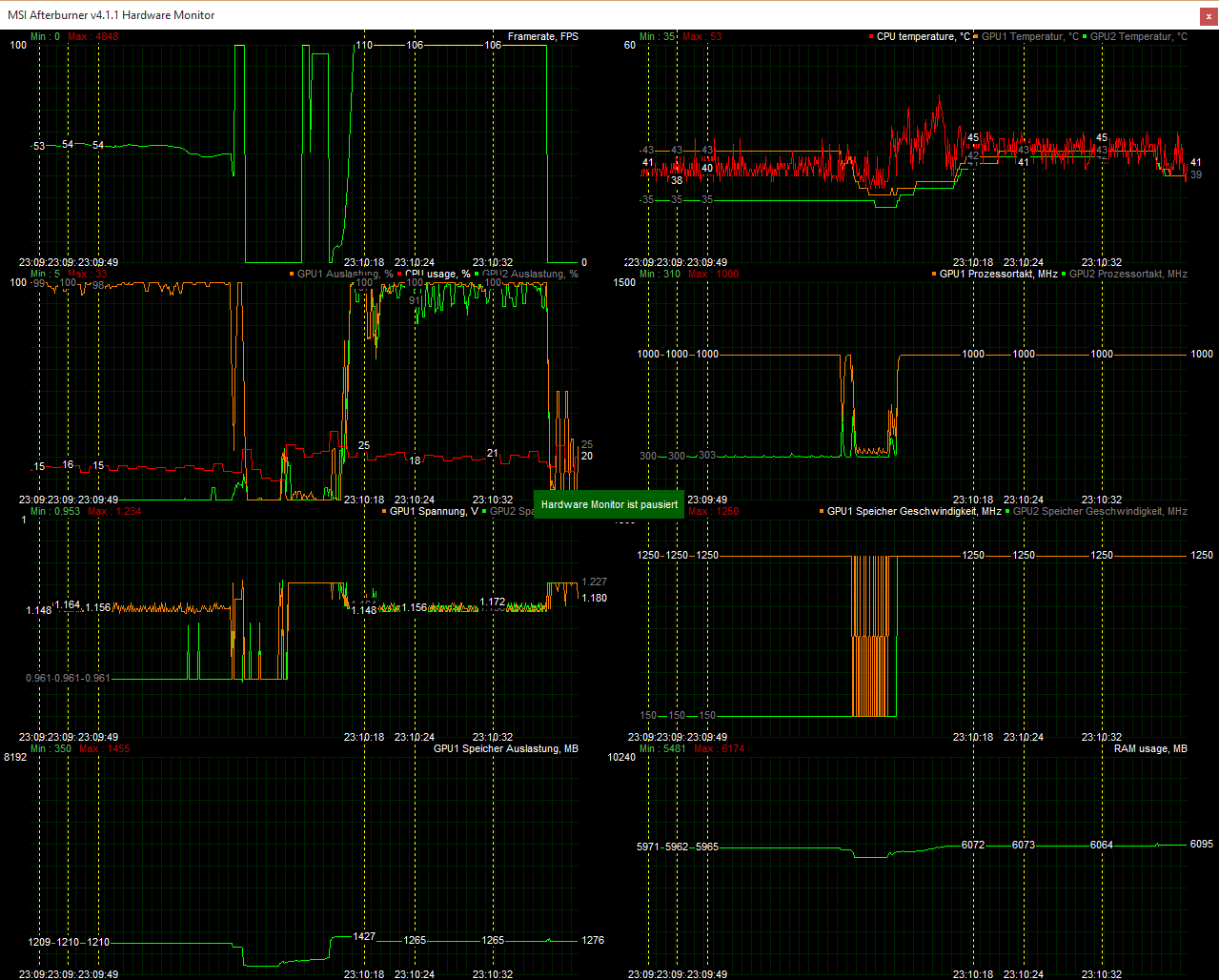Viewport: 1219px width, 980px height.
Task: Click the 'Hardware Monitor ist pausiert' tooltip
Action: click(x=609, y=504)
